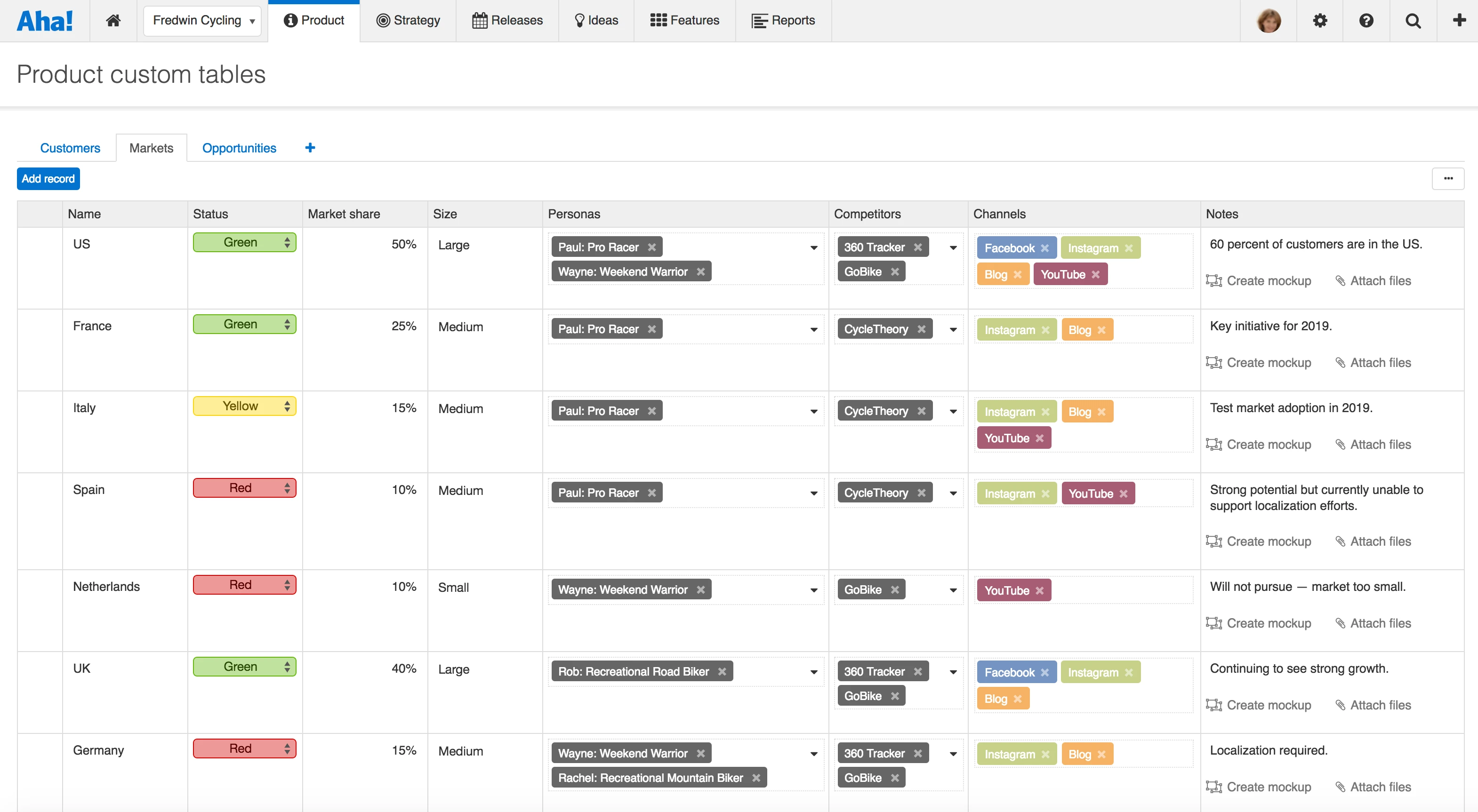Go to the home icon
Viewport: 1478px width, 812px height.
click(113, 21)
